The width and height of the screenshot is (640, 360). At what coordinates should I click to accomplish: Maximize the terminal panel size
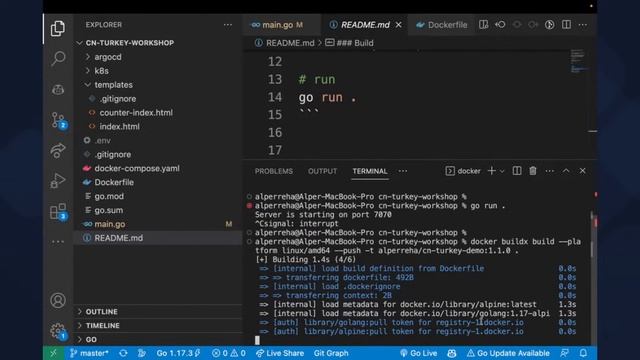566,171
